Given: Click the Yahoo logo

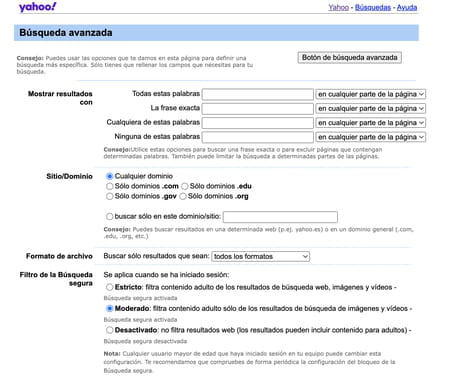Looking at the screenshot, I should (38, 7).
